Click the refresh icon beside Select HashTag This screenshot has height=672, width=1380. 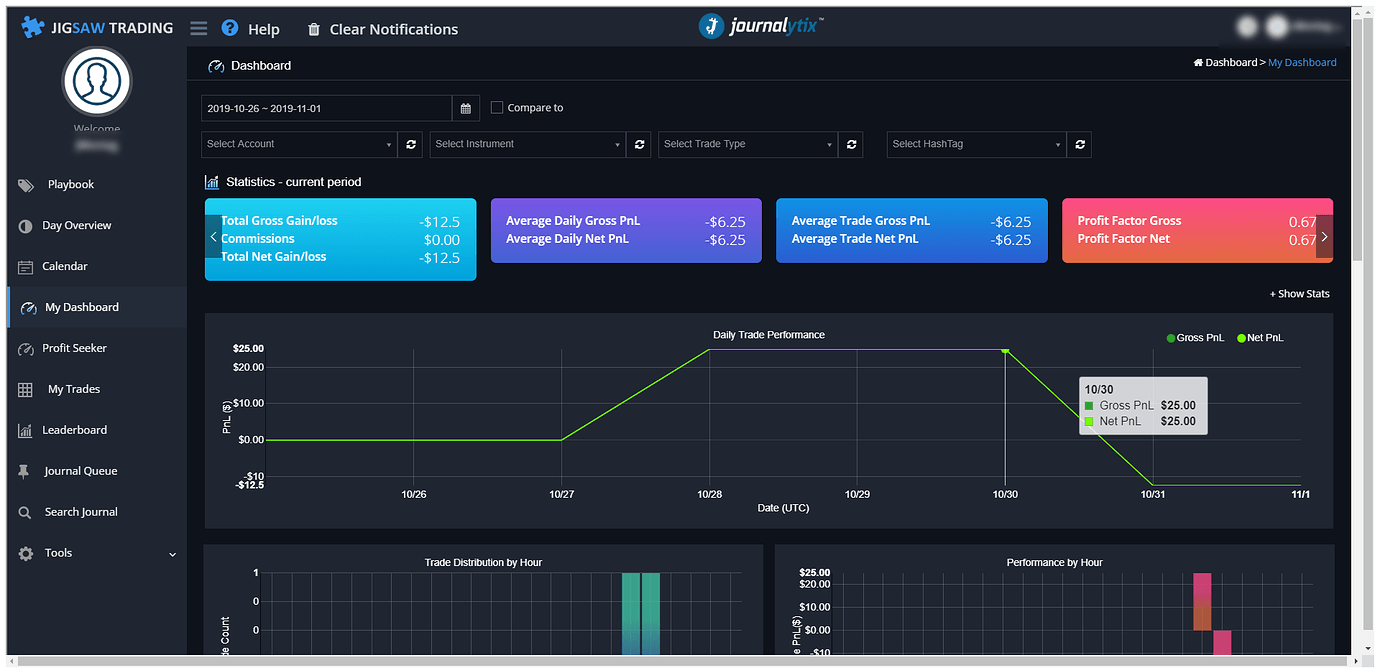coord(1079,144)
